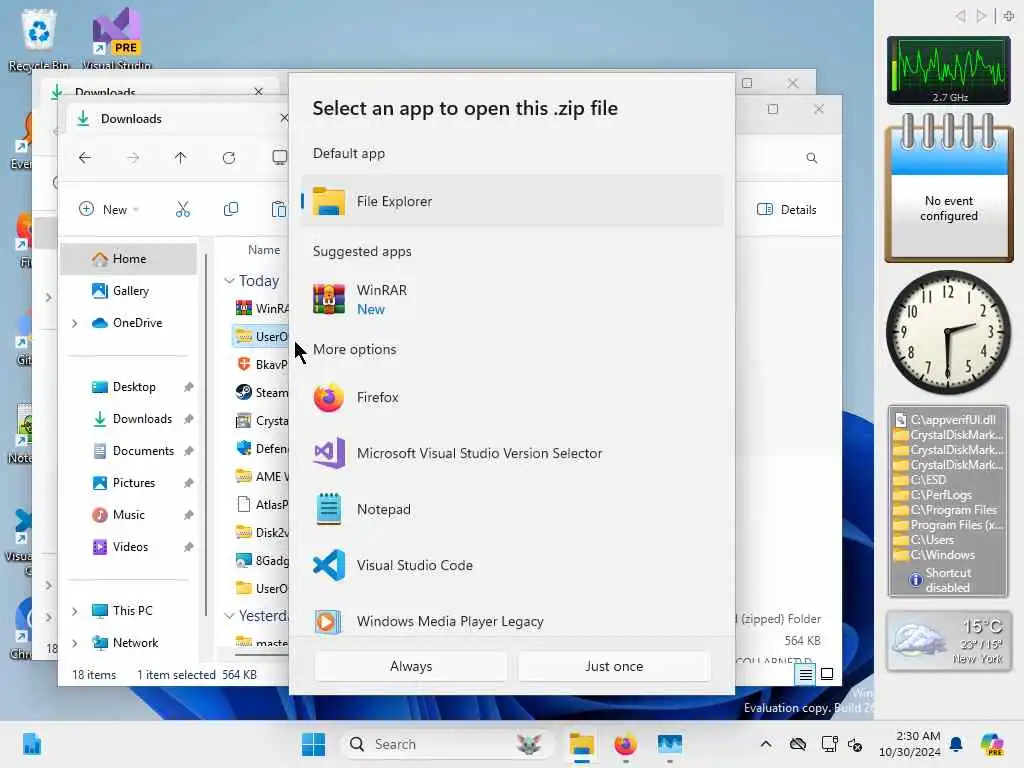Pick Firefox to open the zip file
The height and width of the screenshot is (768, 1024).
pos(513,397)
